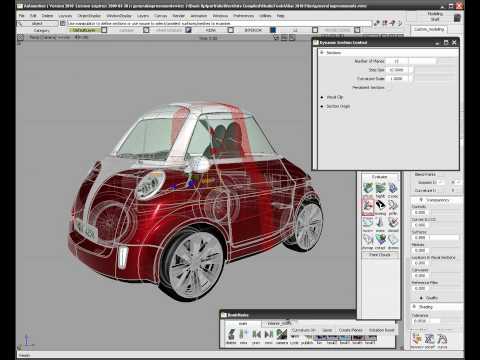
Task: Click the first icon in Evaluate third row
Action: 368,222
